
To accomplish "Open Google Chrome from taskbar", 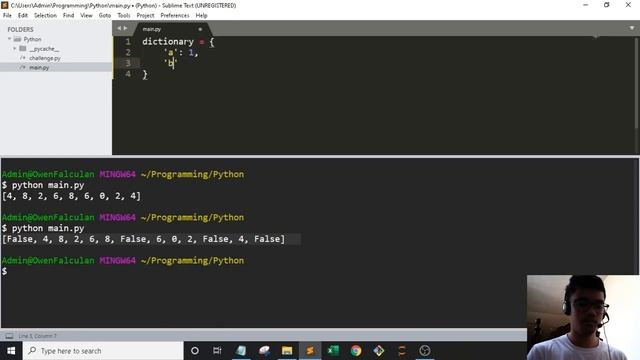I will pyautogui.click(x=356, y=351).
